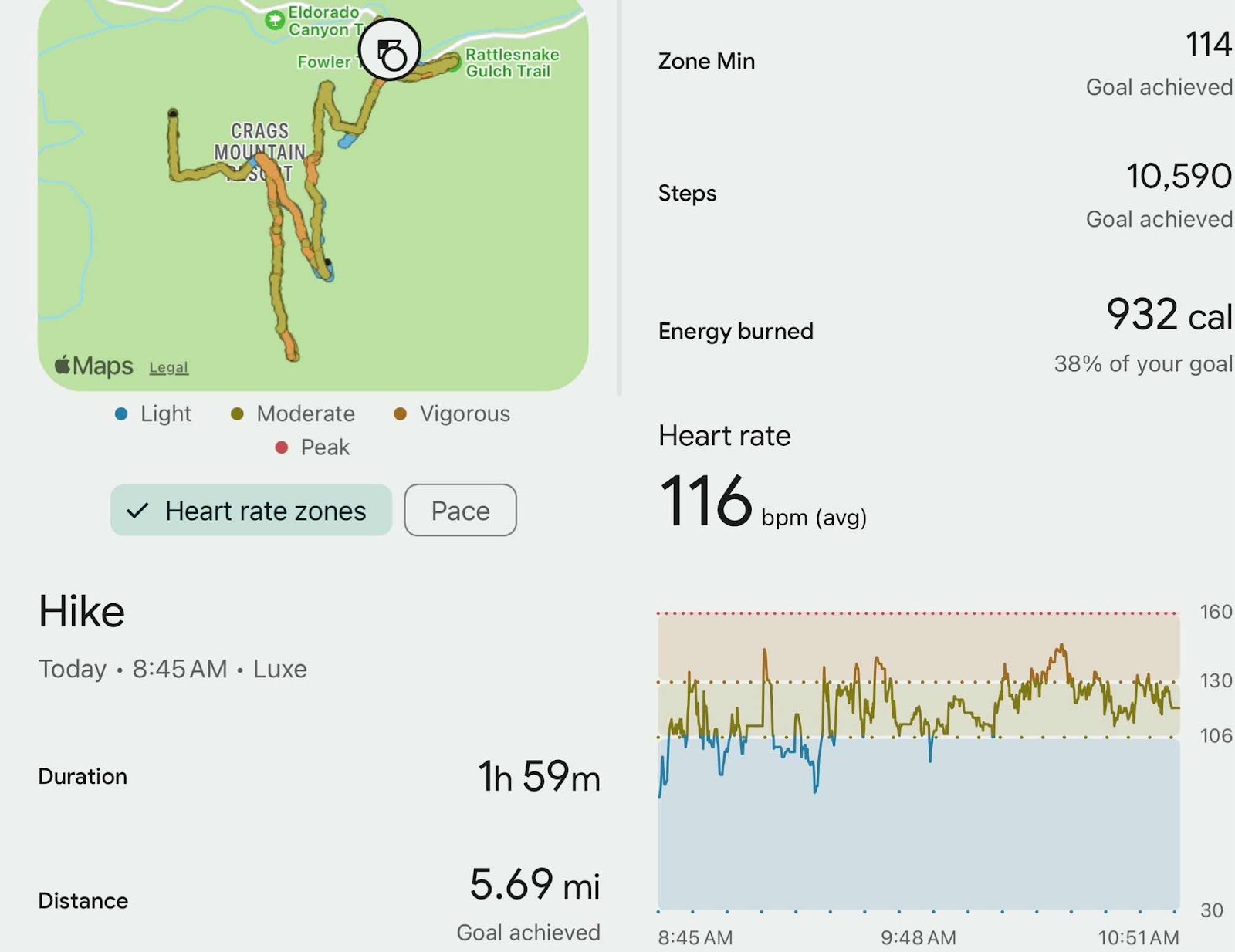Click the Eldorado Canyon park pin icon
Screen dimensions: 1235x952
coord(274,21)
